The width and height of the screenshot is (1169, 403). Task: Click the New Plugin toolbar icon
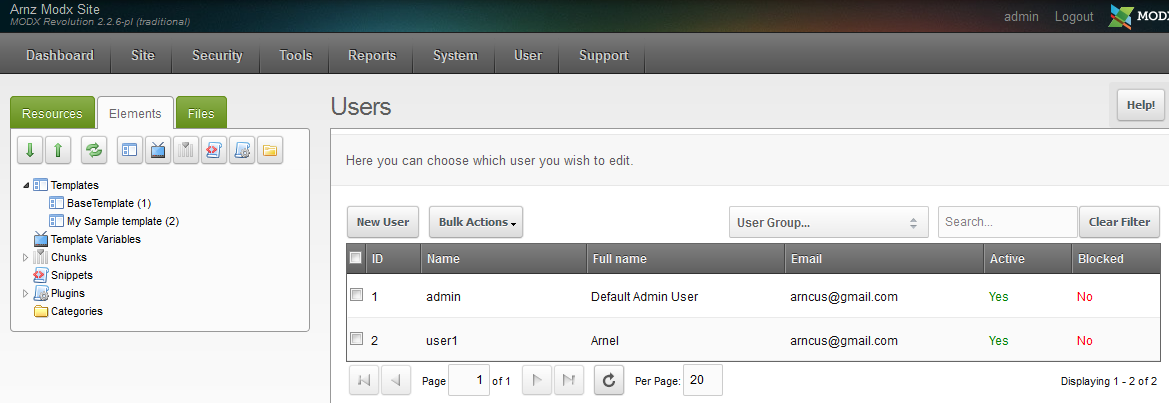pyautogui.click(x=241, y=151)
